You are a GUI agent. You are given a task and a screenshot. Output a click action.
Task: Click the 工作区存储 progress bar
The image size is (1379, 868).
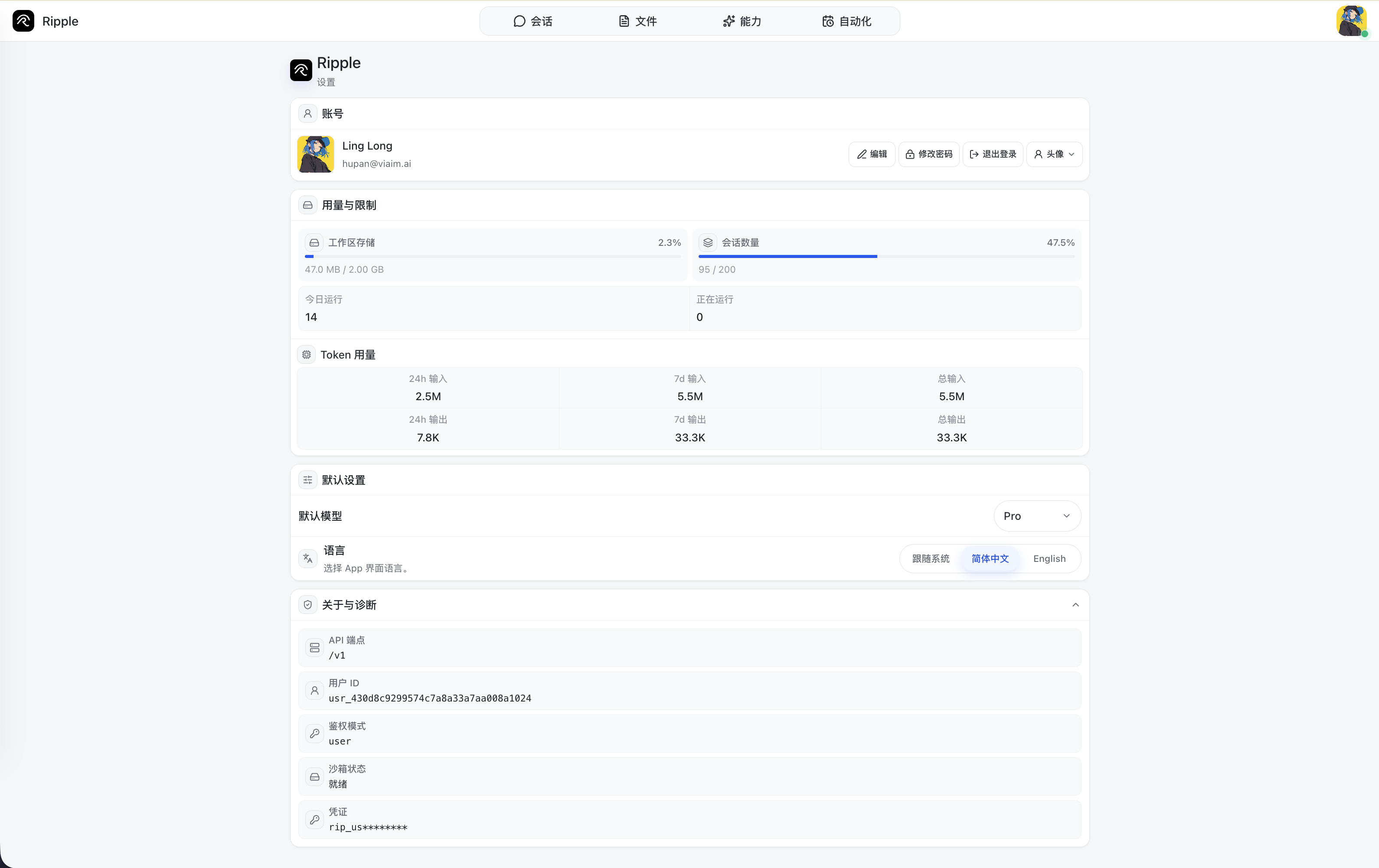[493, 257]
